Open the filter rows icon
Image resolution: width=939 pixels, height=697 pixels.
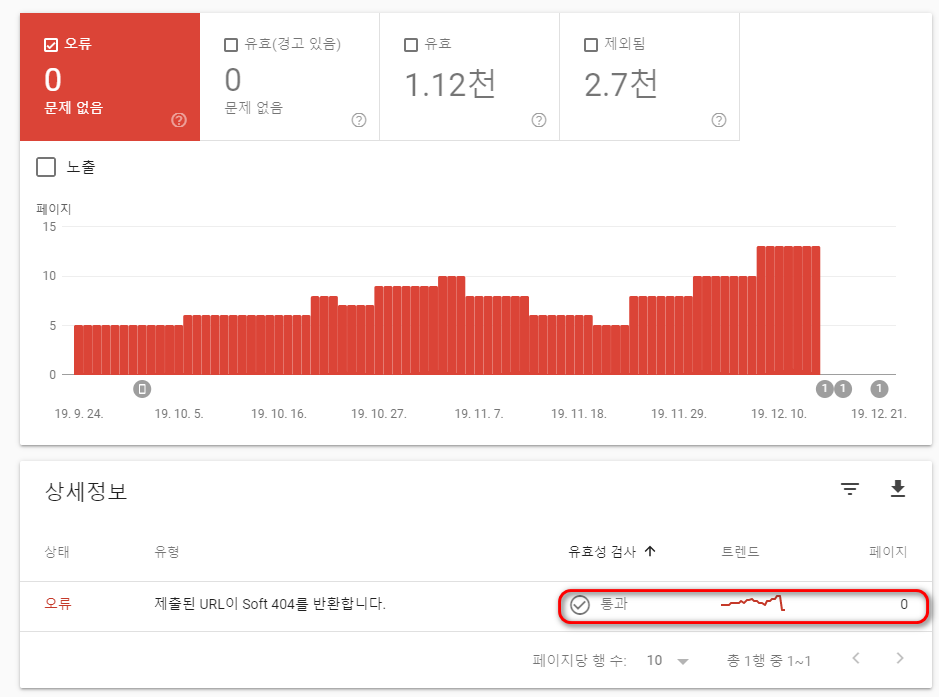850,489
